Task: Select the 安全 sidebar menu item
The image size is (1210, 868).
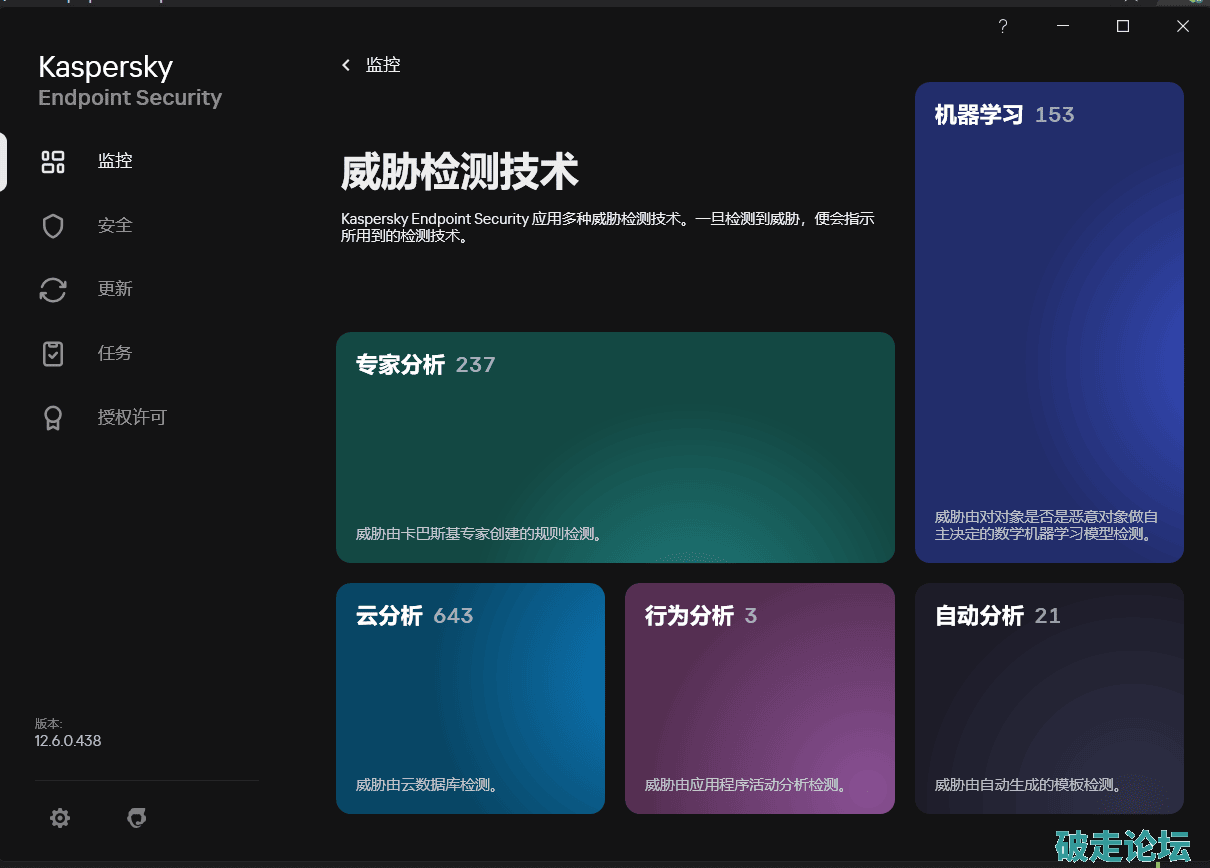Action: [115, 226]
